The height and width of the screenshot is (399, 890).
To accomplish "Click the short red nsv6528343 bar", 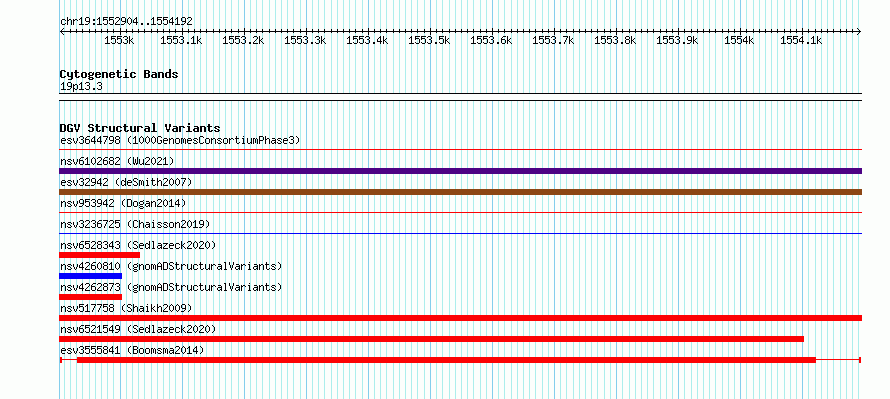I will coord(99,255).
